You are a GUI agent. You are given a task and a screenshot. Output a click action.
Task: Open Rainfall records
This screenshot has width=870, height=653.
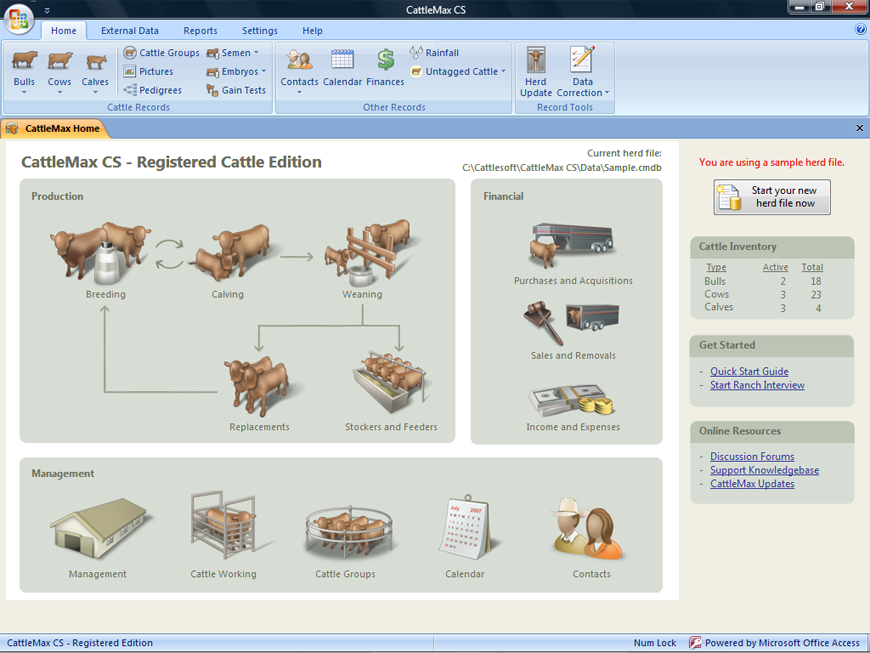(434, 53)
